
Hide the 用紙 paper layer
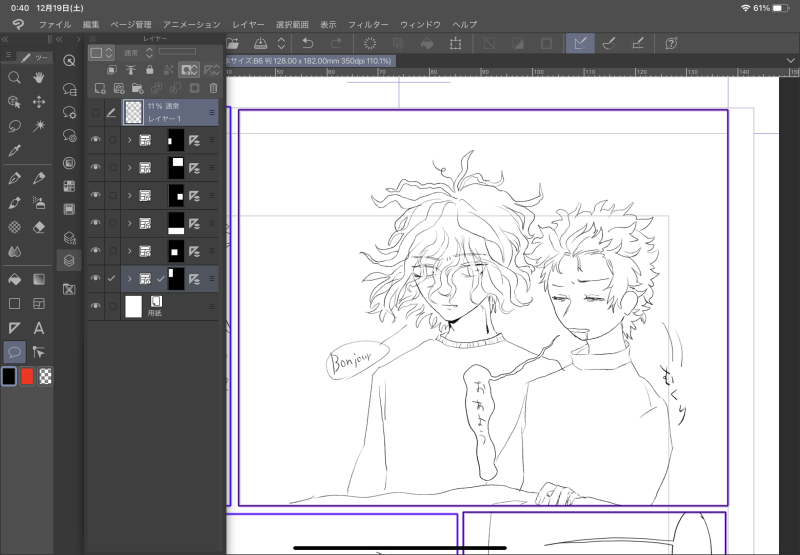coord(95,306)
